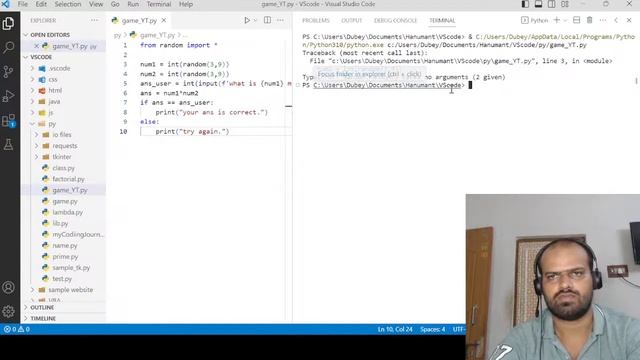Toggle secondary sidebar layout icon

pos(551,4)
